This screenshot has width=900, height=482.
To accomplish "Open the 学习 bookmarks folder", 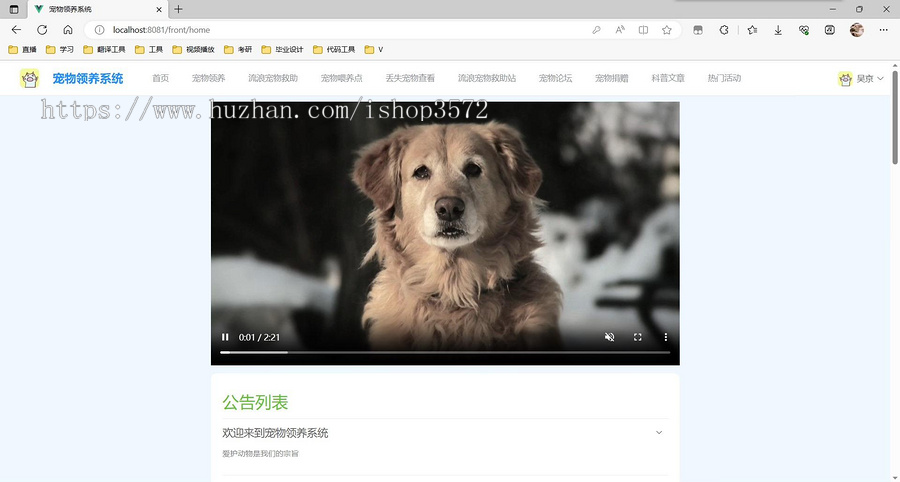I will 60,50.
